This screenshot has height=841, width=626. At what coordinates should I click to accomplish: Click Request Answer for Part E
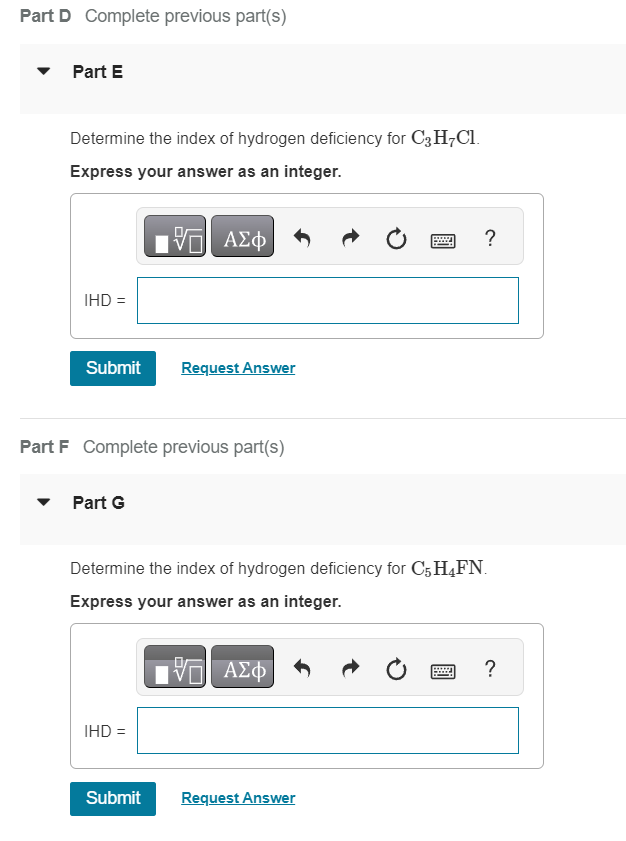point(237,368)
